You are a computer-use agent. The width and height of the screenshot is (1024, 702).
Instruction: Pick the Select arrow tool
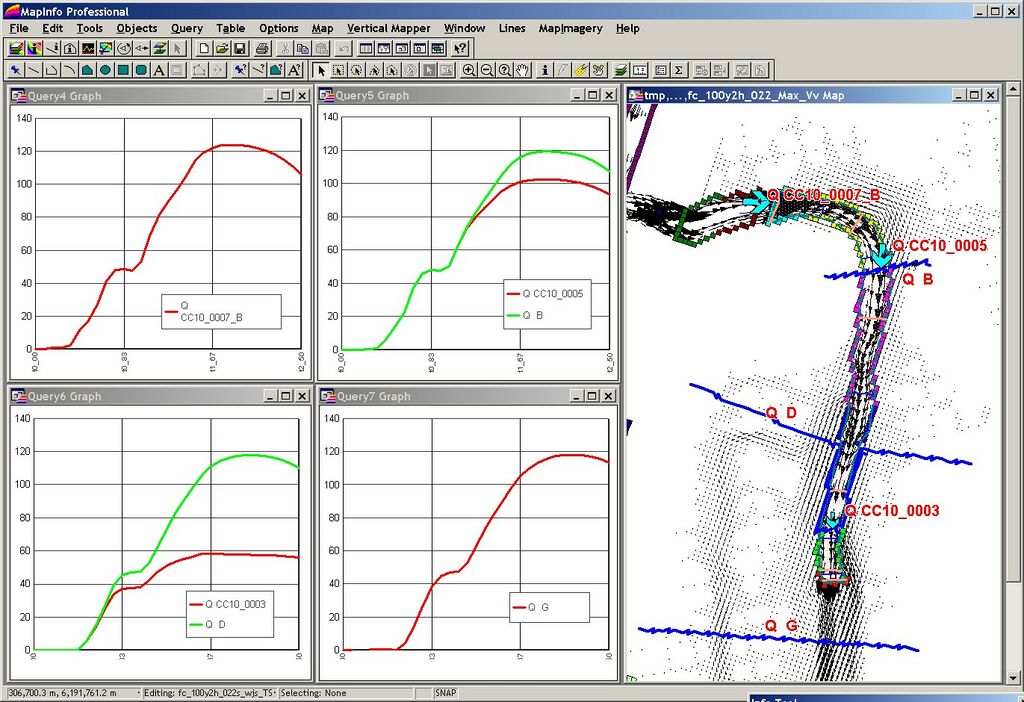[321, 70]
